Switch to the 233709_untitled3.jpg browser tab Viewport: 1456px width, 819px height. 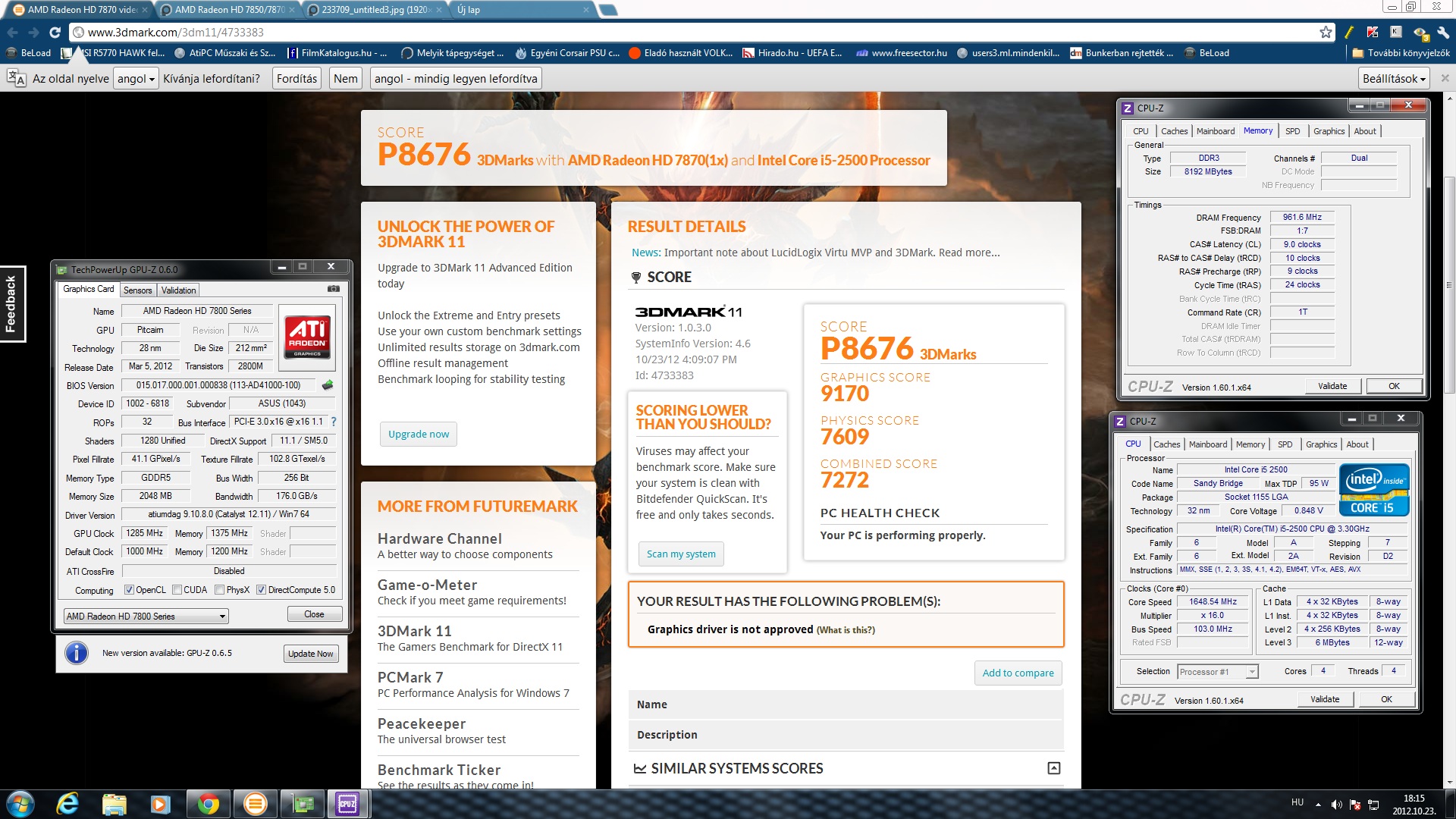pos(375,10)
